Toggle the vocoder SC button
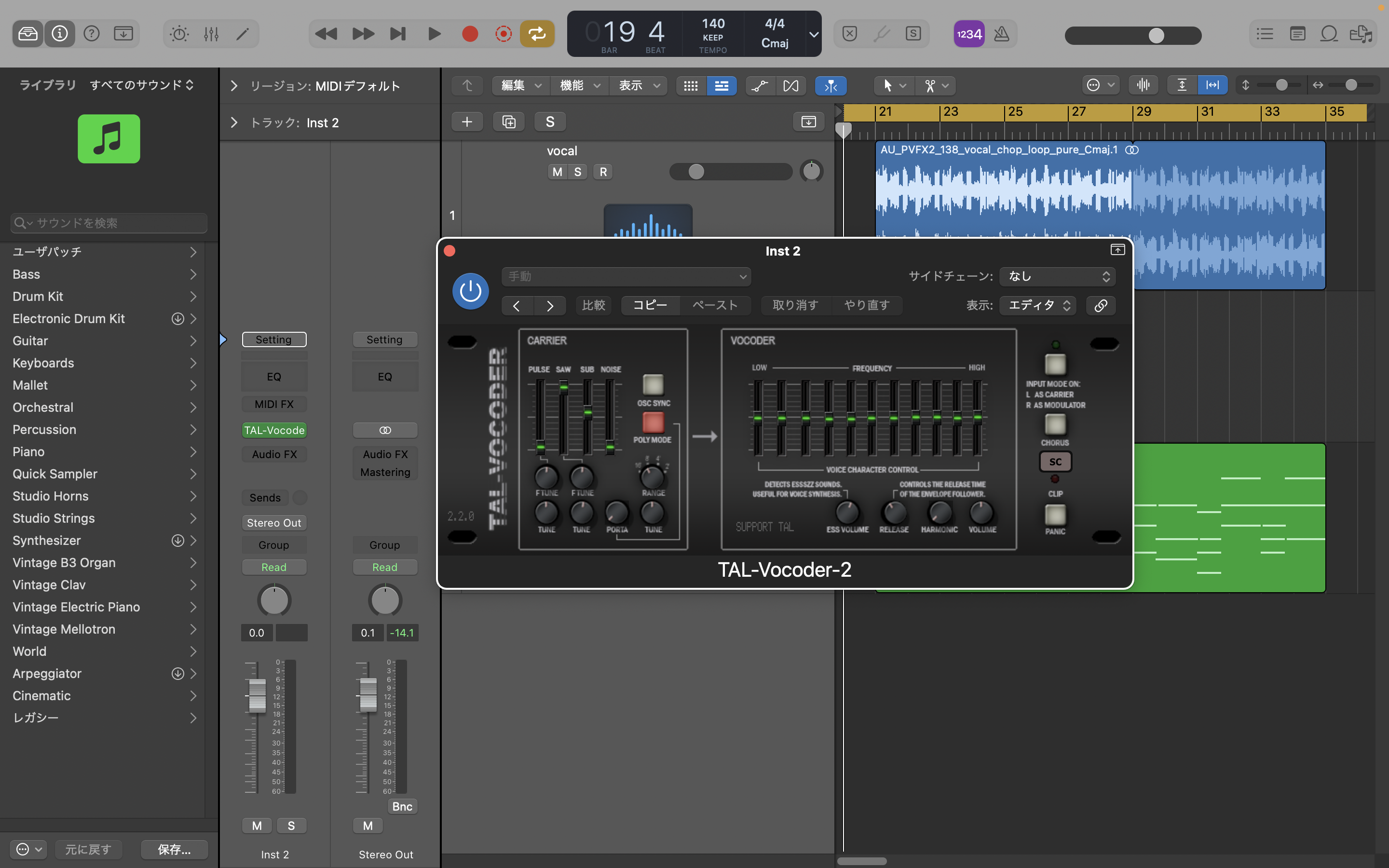Screen dimensions: 1389x868 click(x=1055, y=461)
